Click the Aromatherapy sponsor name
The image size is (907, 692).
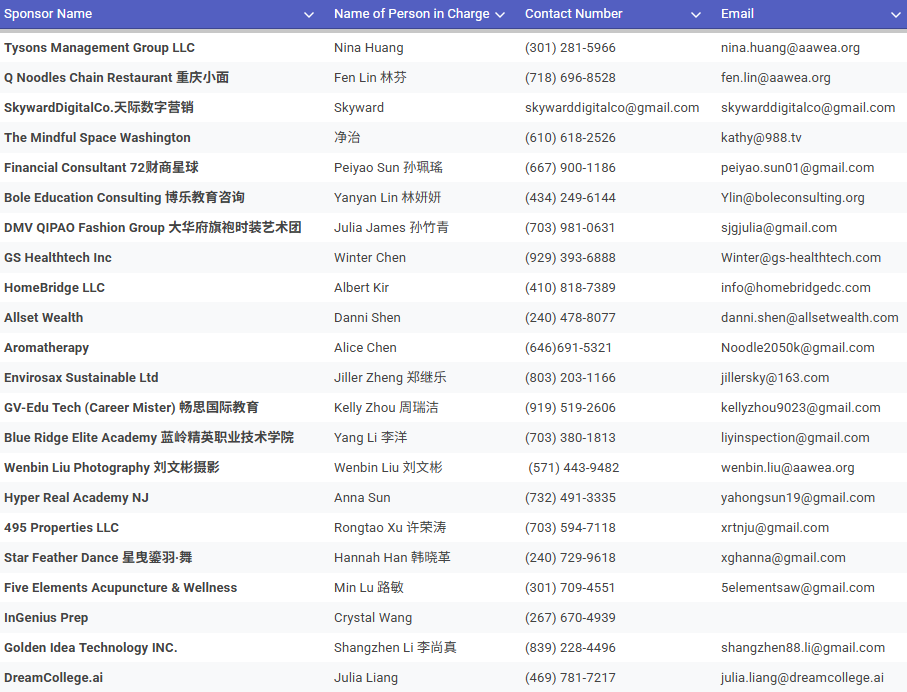click(x=46, y=348)
